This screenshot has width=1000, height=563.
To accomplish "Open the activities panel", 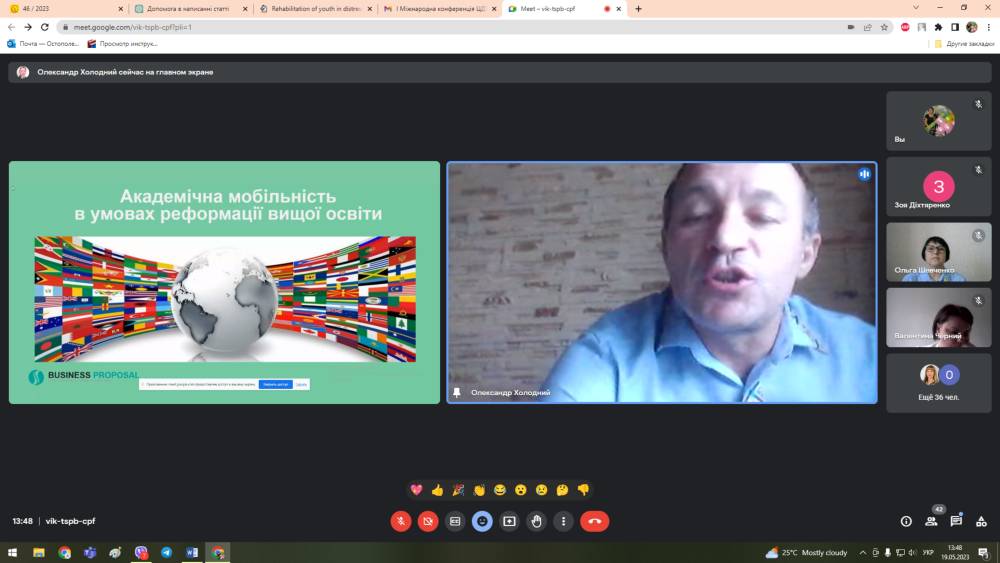I will point(981,521).
